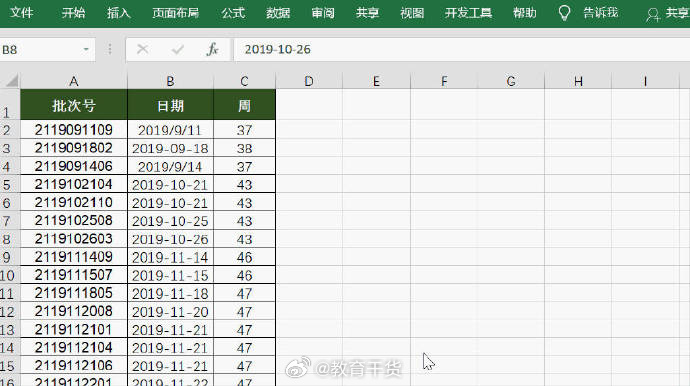Open the 页面布局 ribbon tab
The image size is (690, 386).
pos(176,13)
